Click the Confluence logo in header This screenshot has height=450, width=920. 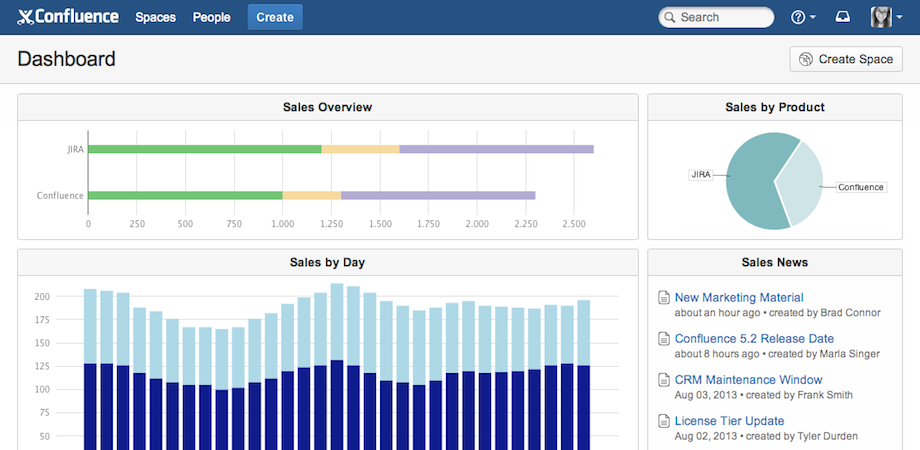pyautogui.click(x=68, y=17)
